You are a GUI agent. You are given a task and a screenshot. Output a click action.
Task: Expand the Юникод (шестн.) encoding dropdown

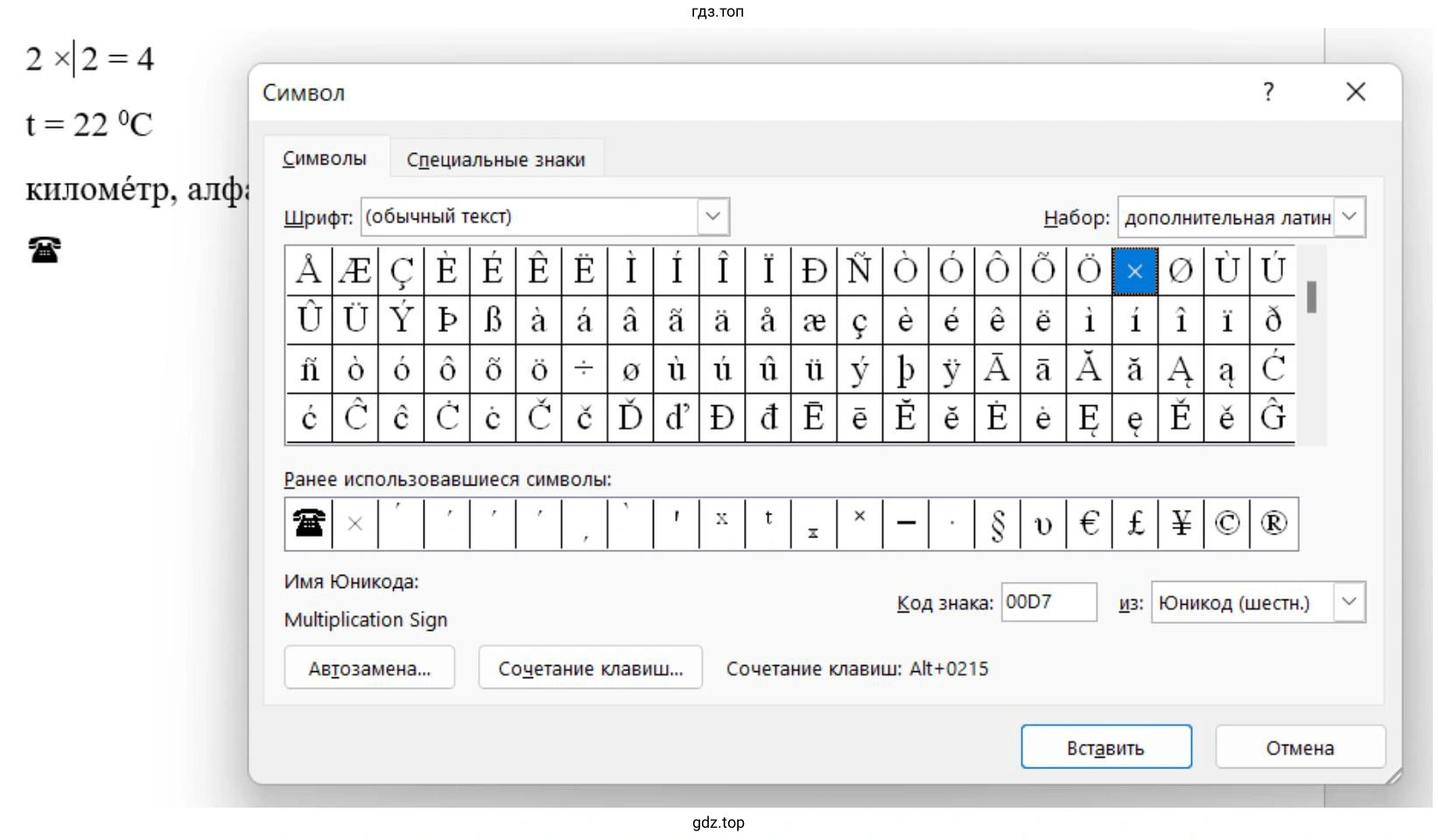pos(1349,603)
